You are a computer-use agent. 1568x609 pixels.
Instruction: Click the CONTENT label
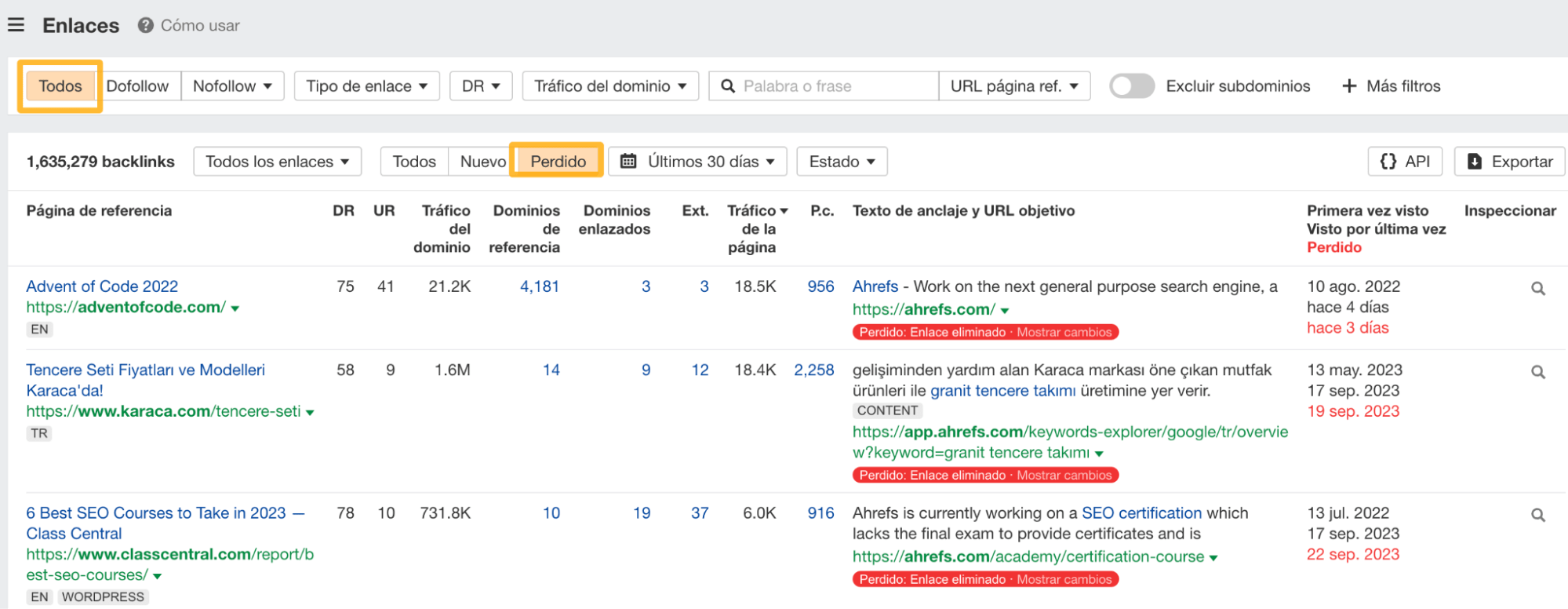tap(887, 410)
